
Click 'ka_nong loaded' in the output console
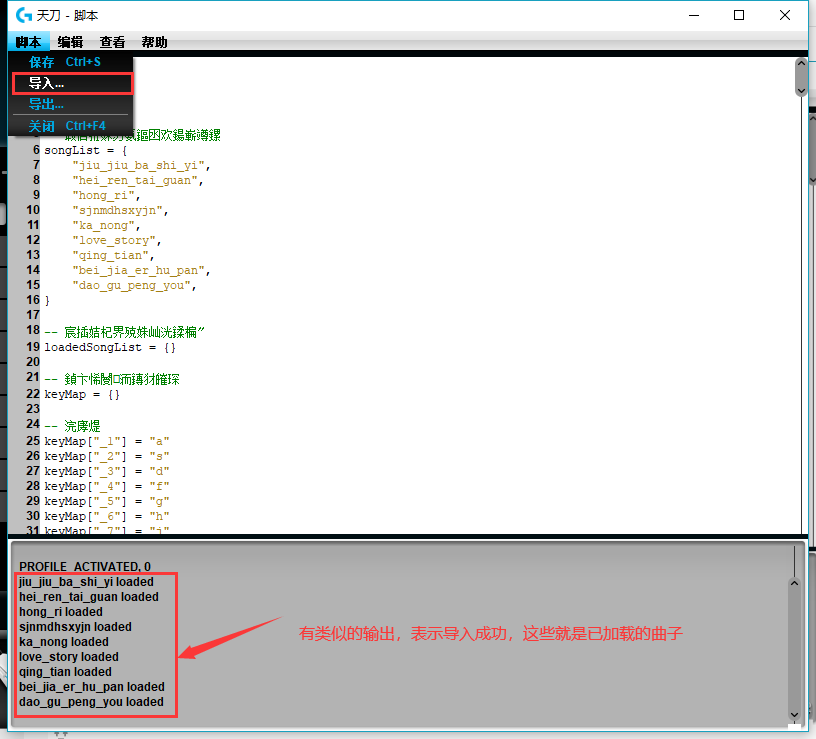64,642
